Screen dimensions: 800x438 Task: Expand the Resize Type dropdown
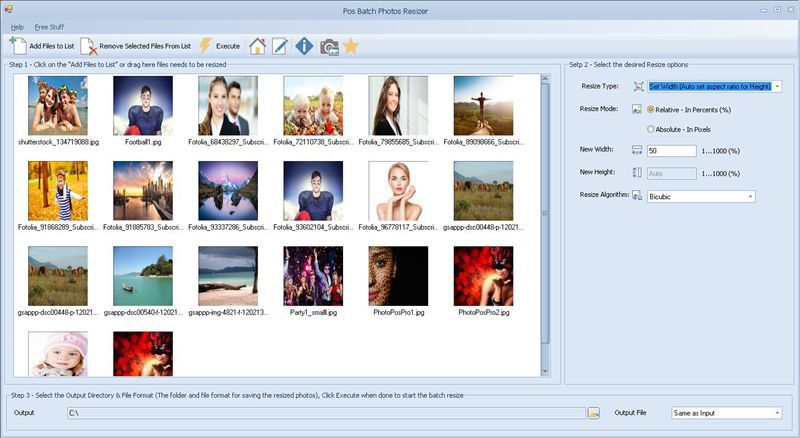pyautogui.click(x=777, y=87)
